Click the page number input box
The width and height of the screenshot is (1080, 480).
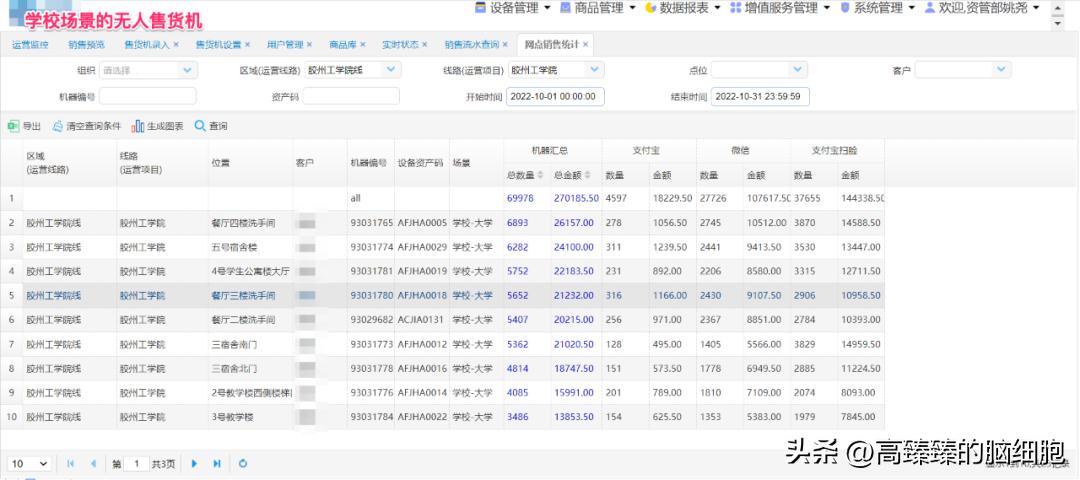click(137, 463)
